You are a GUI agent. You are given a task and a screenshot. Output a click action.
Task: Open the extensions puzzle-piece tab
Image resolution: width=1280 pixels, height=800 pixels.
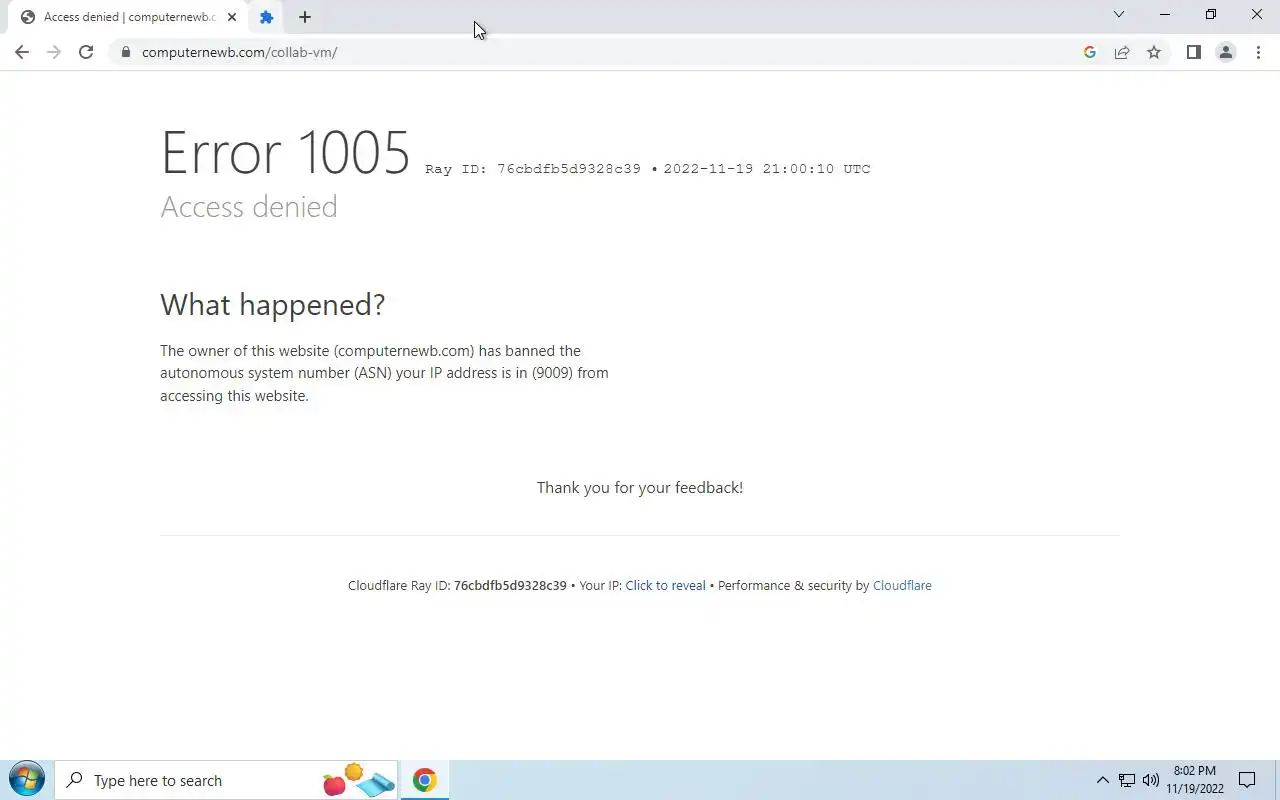(x=266, y=17)
